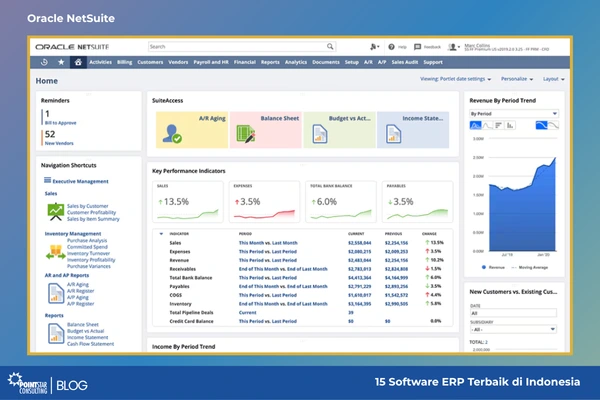Click the Total Bank Balance KPI card
This screenshot has width=600, height=400.
click(341, 202)
